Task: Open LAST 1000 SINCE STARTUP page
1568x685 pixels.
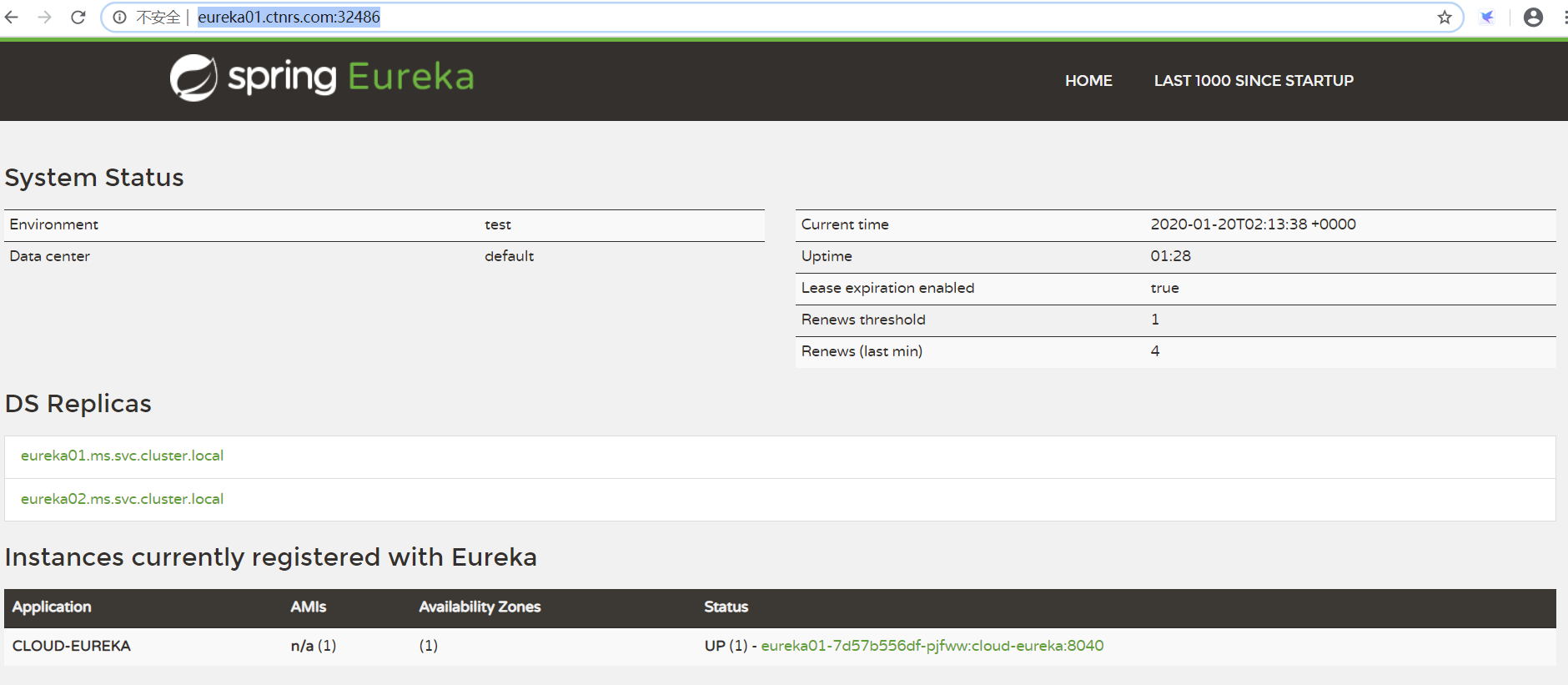Action: [1254, 81]
